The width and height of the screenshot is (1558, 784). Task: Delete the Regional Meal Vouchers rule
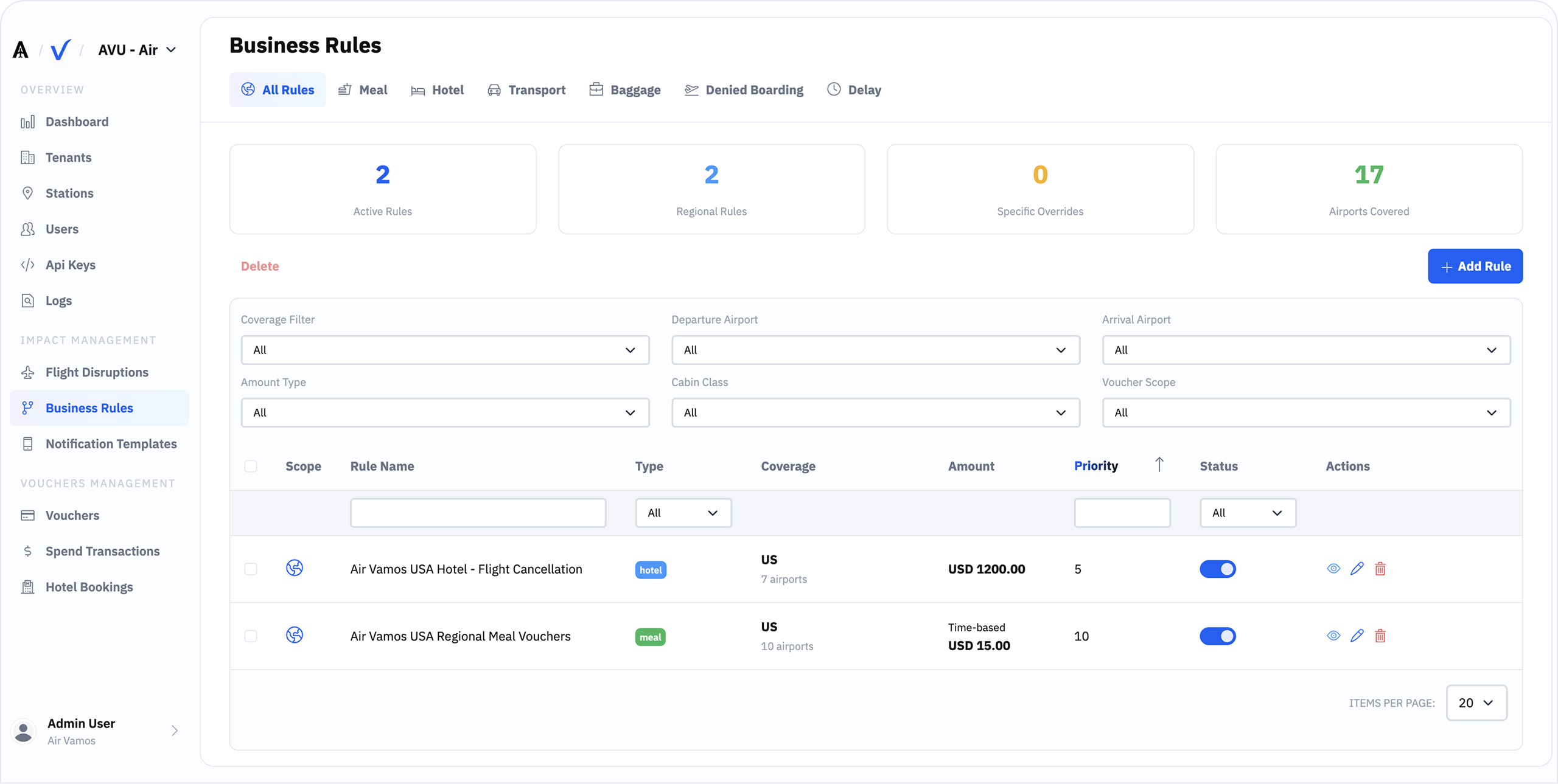click(x=1380, y=636)
